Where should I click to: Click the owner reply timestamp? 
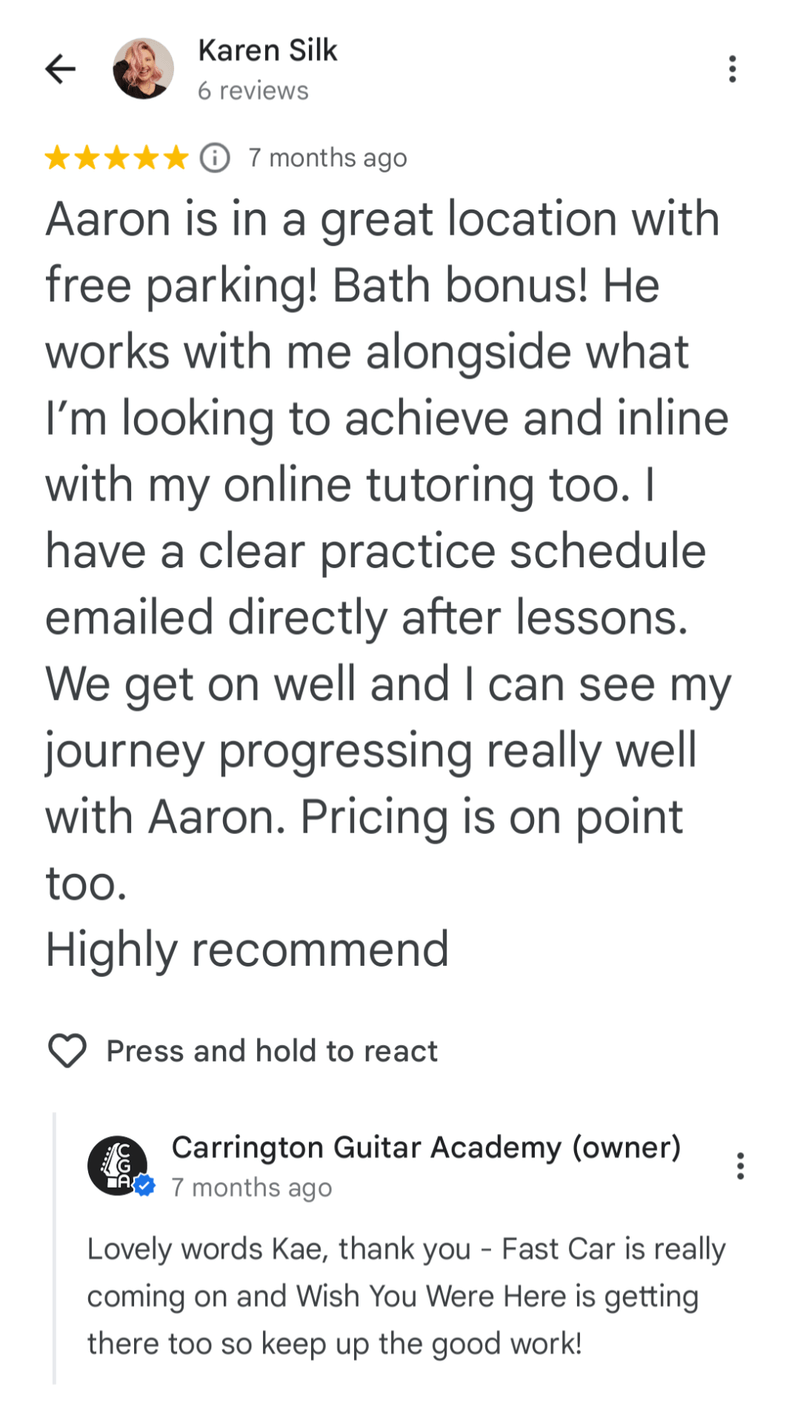[249, 1188]
